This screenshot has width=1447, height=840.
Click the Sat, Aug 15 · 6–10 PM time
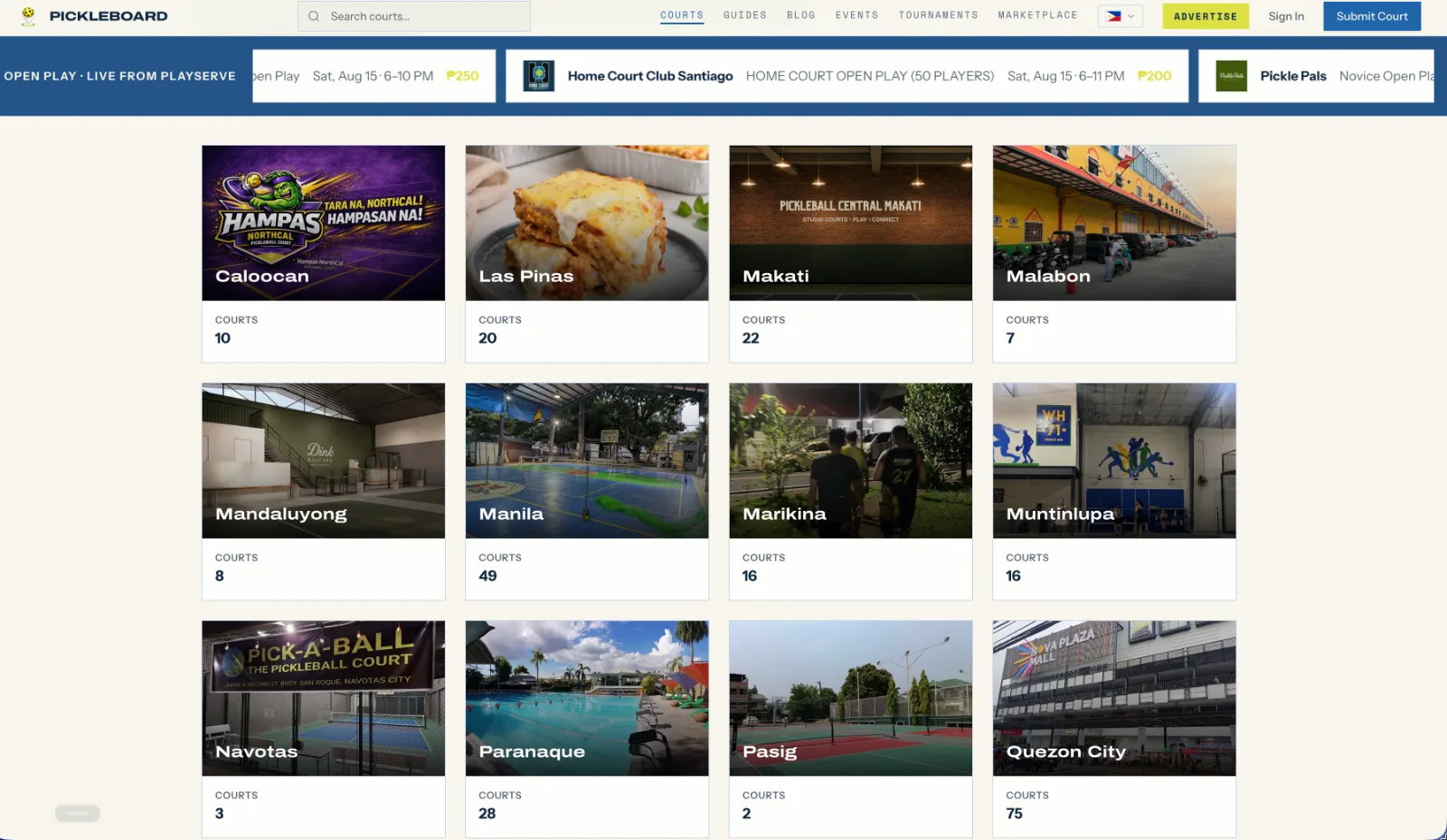(373, 76)
